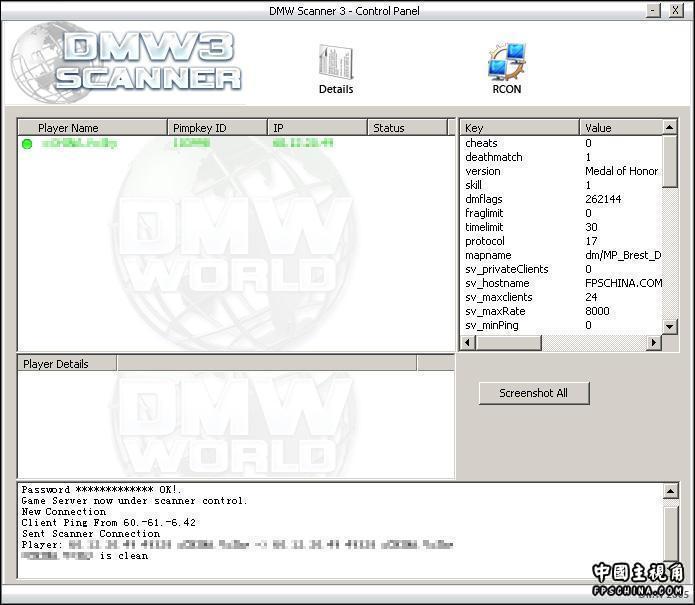Click the Player Details column header
695x605 pixels.
[67, 363]
